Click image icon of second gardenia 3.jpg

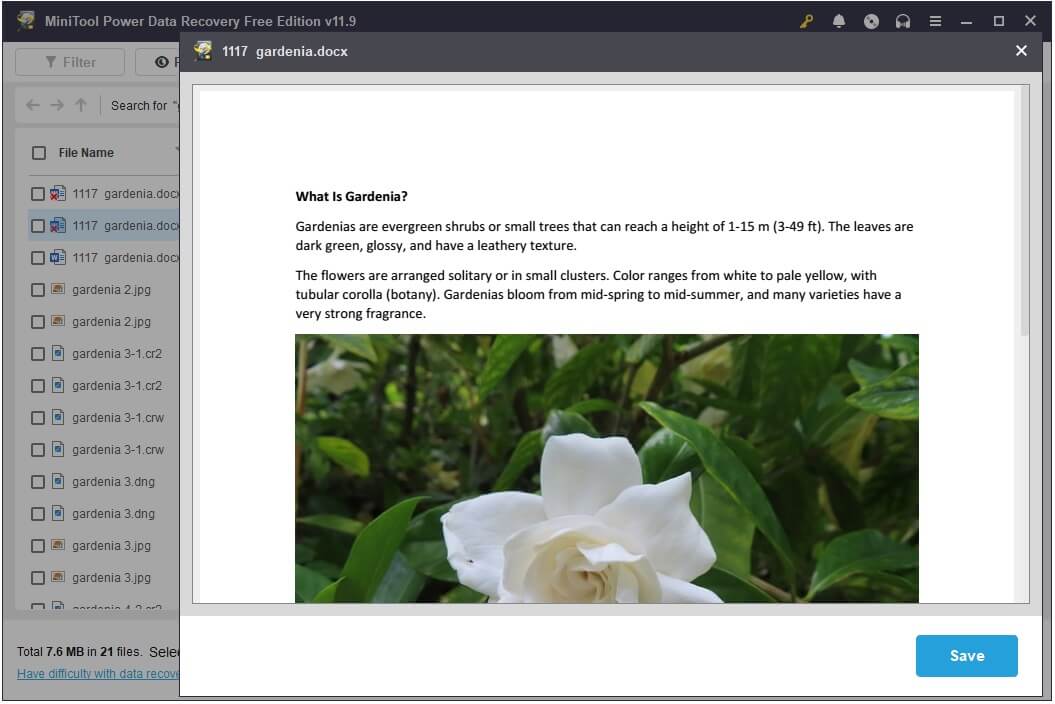click(x=58, y=577)
